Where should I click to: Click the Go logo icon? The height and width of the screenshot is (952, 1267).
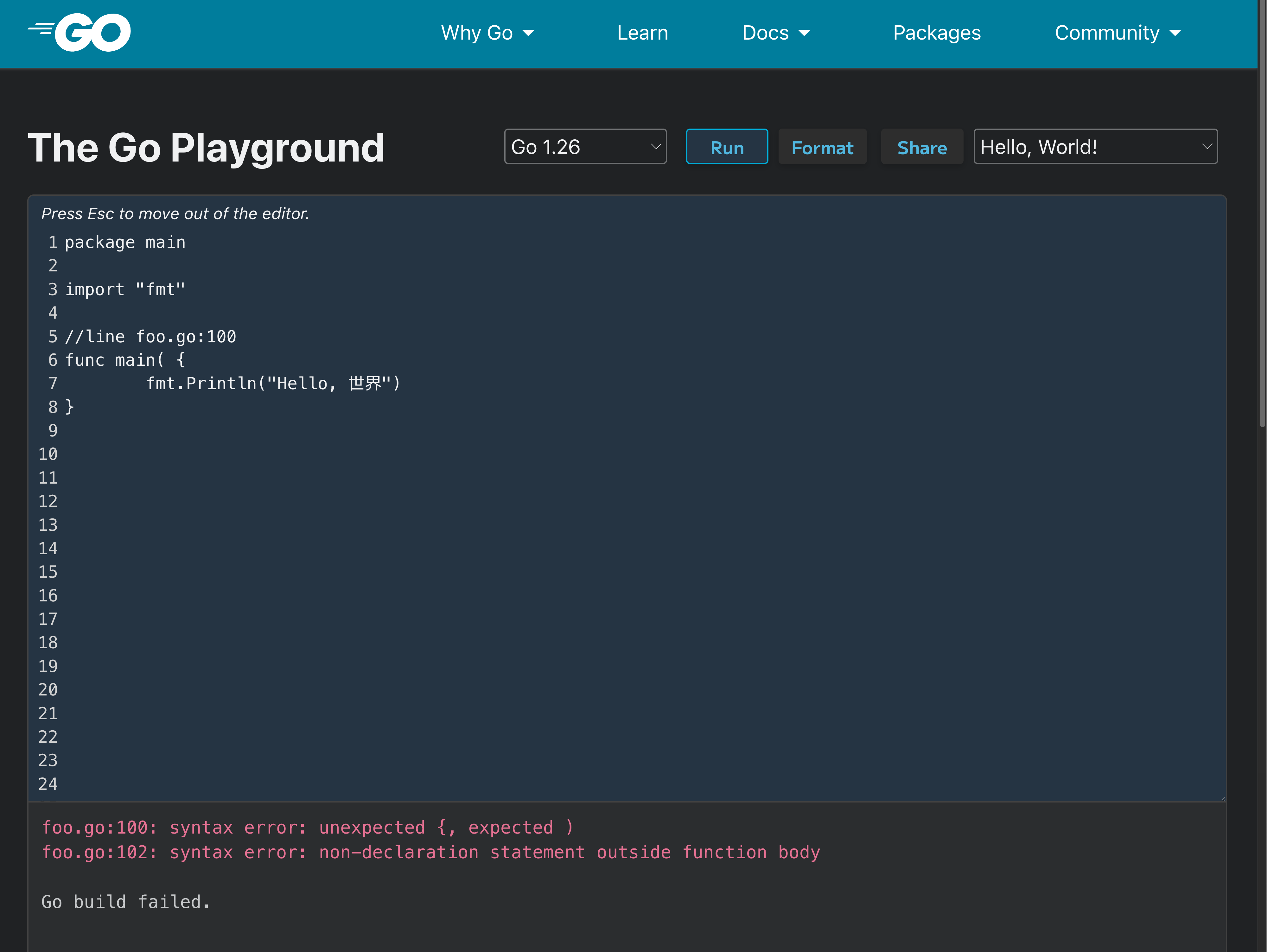pos(80,33)
